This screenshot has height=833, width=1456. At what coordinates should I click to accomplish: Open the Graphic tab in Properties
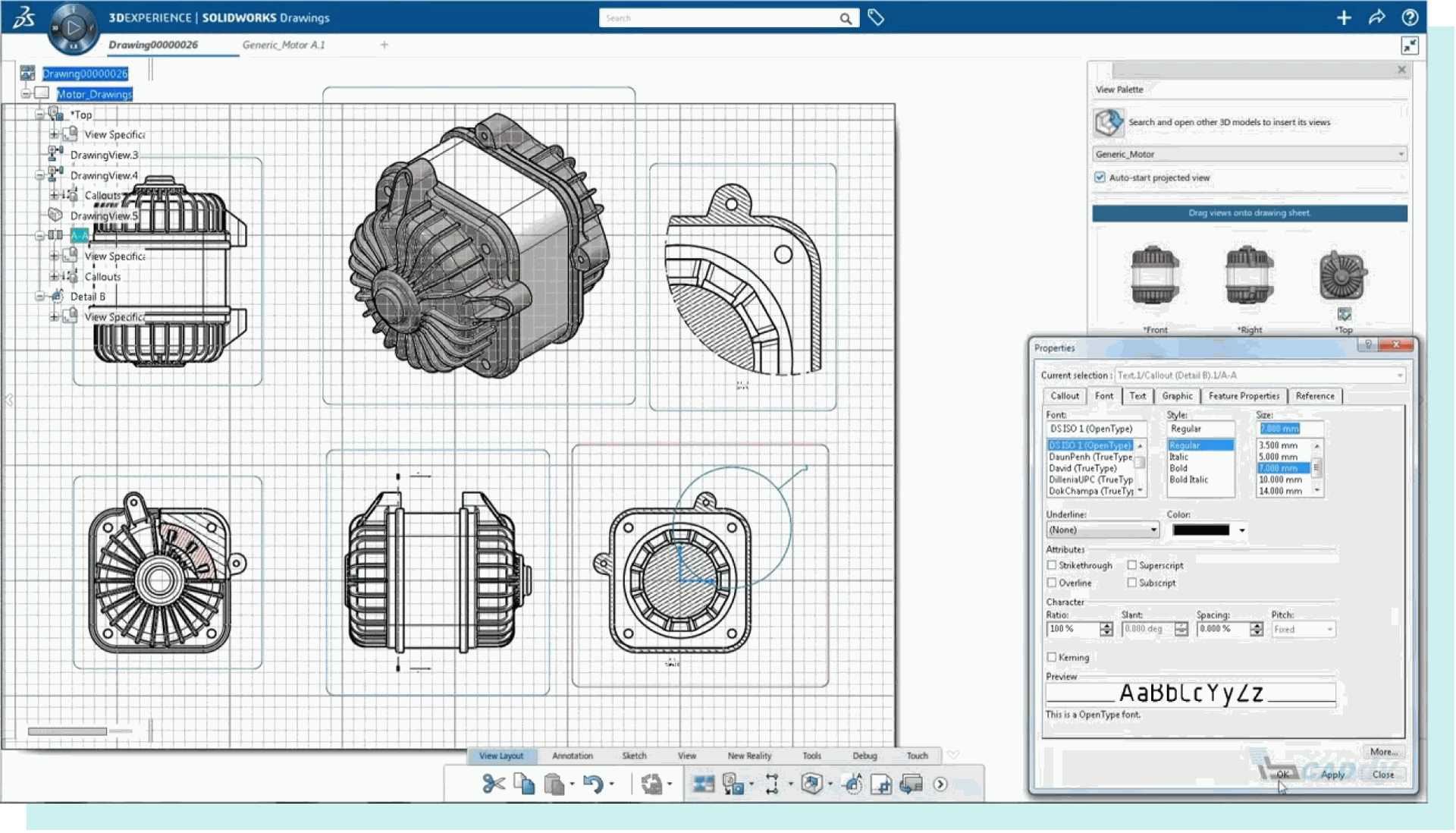click(1177, 395)
